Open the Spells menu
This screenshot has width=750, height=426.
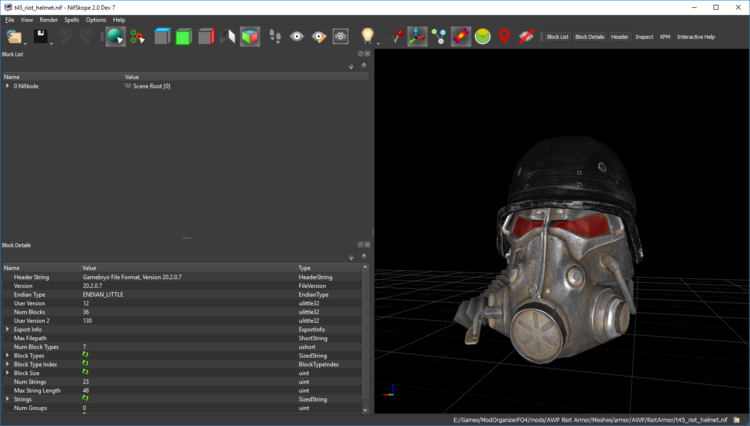coord(71,20)
